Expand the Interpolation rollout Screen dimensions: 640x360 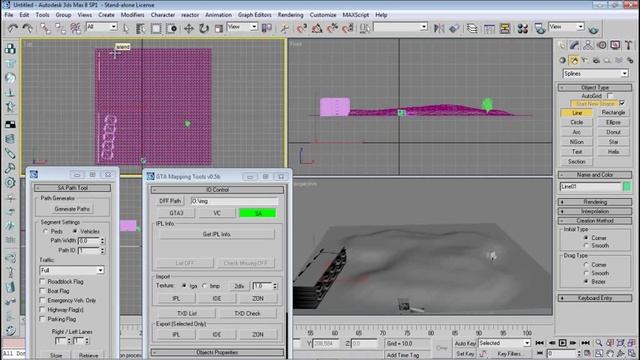tap(595, 211)
